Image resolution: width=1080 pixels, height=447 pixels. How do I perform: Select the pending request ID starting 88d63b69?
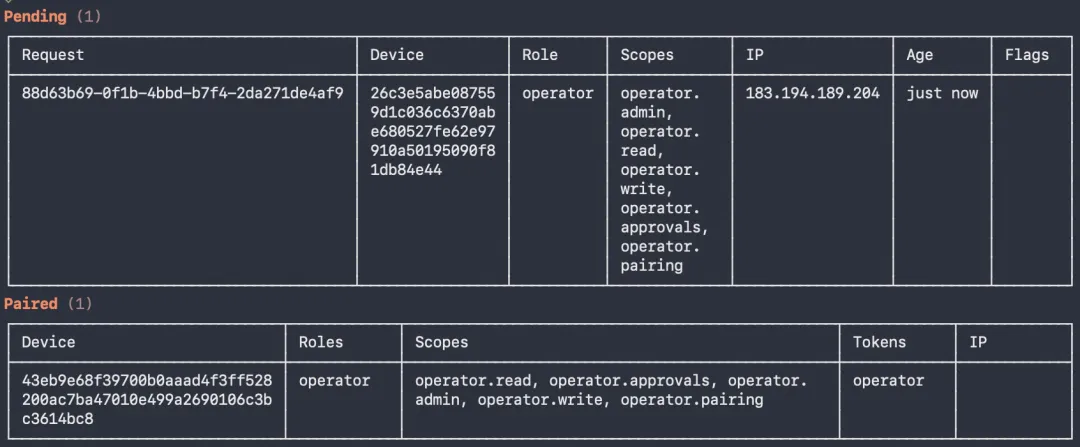click(x=182, y=93)
